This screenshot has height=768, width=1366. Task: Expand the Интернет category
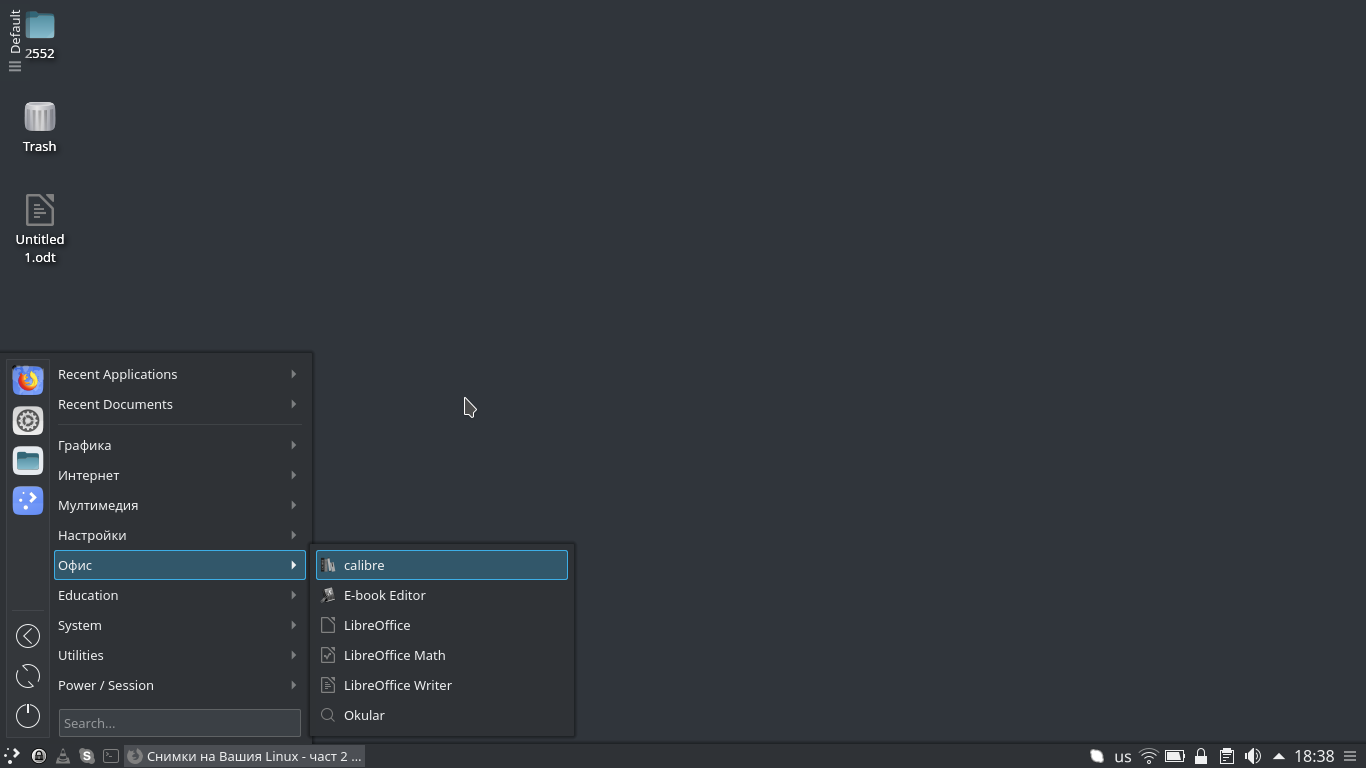[179, 475]
